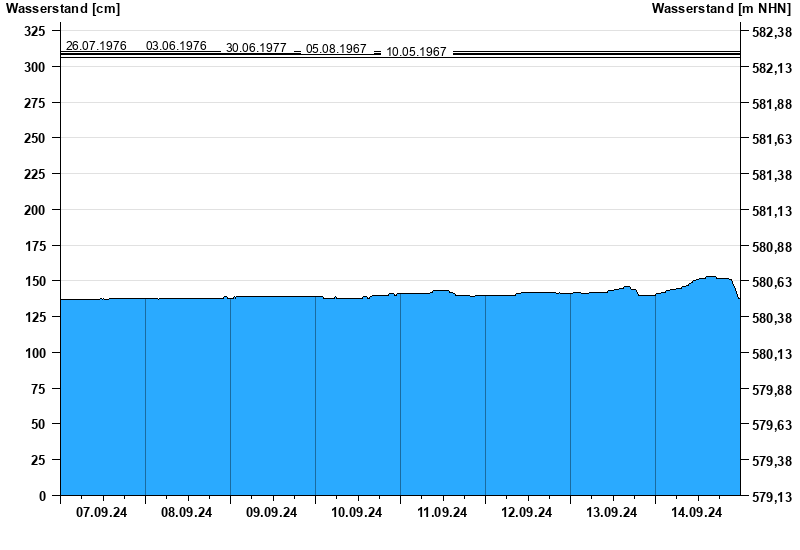800x550 pixels.
Task: Select the 05.08.1967 historical high-water label
Action: (x=336, y=49)
